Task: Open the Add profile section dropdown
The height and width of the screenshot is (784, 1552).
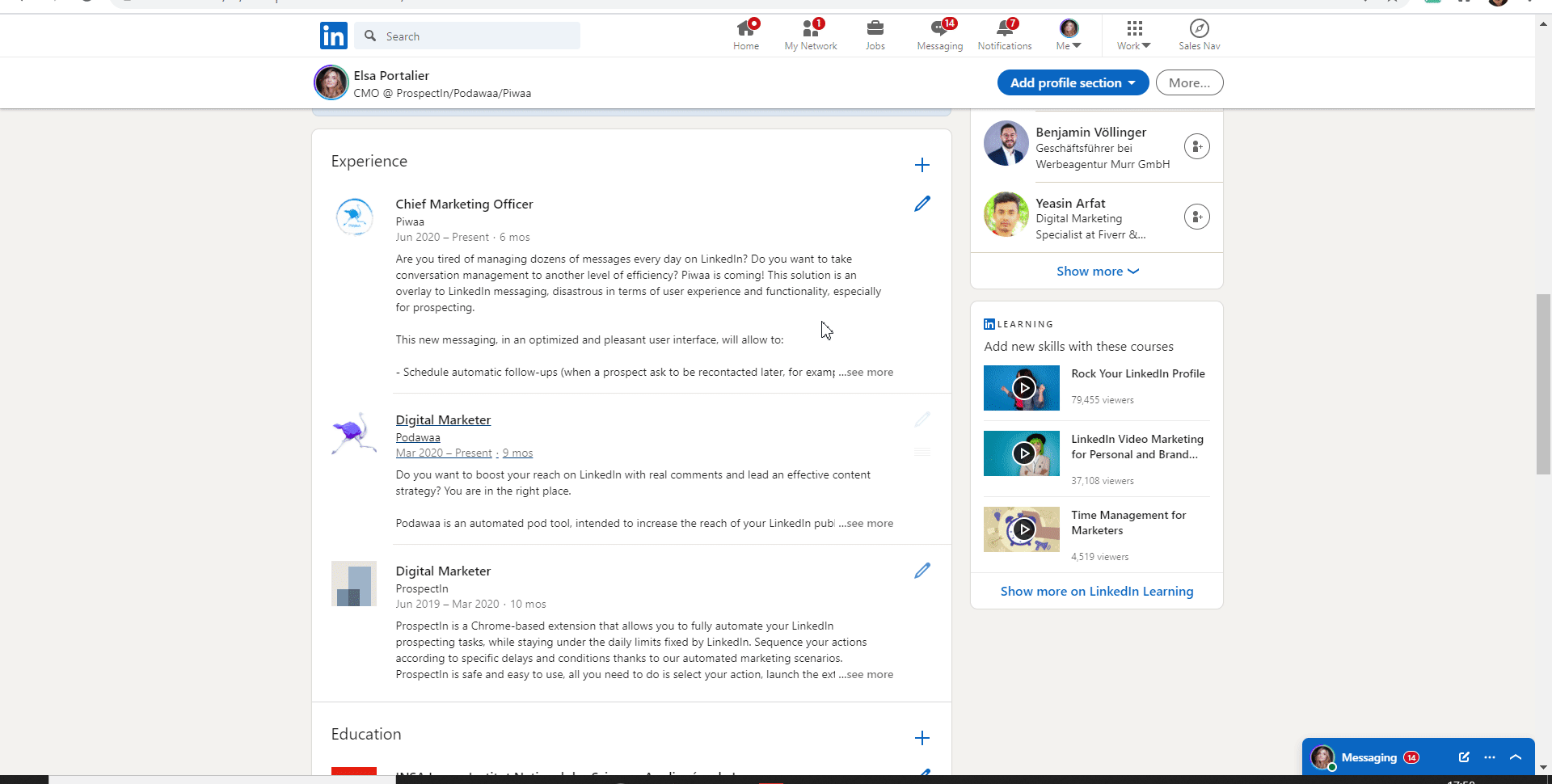Action: point(1073,82)
